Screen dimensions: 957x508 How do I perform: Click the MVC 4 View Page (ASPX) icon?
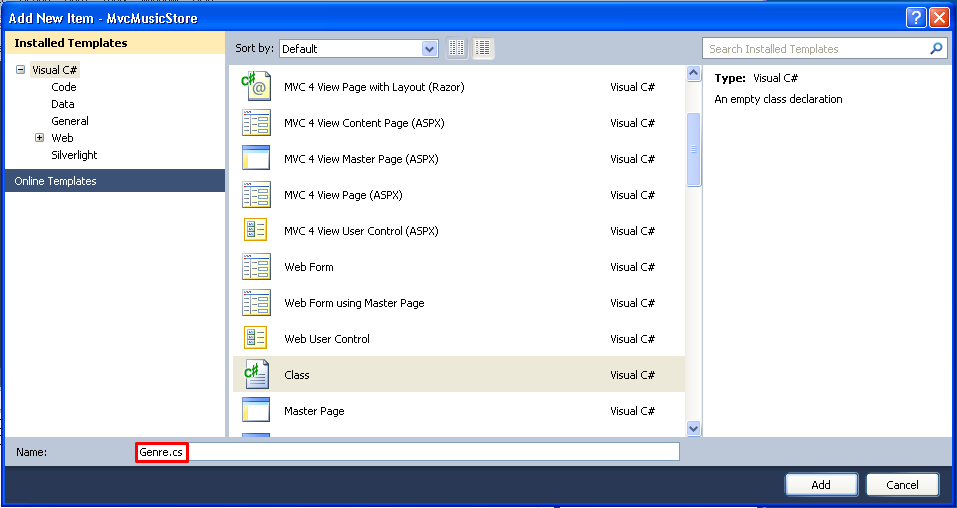point(256,195)
